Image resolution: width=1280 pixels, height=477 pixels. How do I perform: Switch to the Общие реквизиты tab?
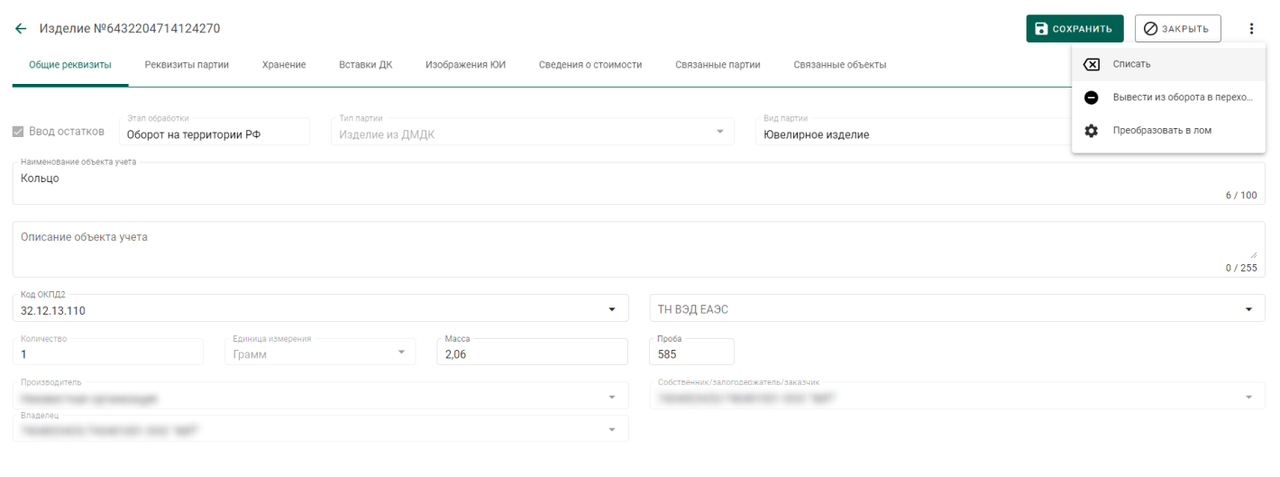click(70, 65)
